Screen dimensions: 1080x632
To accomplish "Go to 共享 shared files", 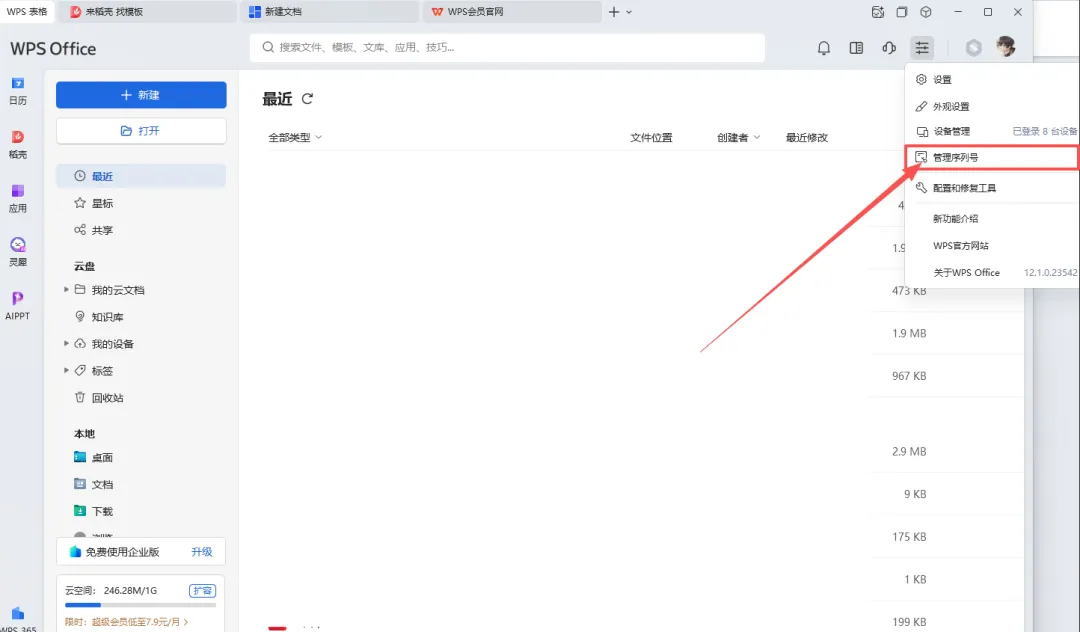I will click(141, 230).
